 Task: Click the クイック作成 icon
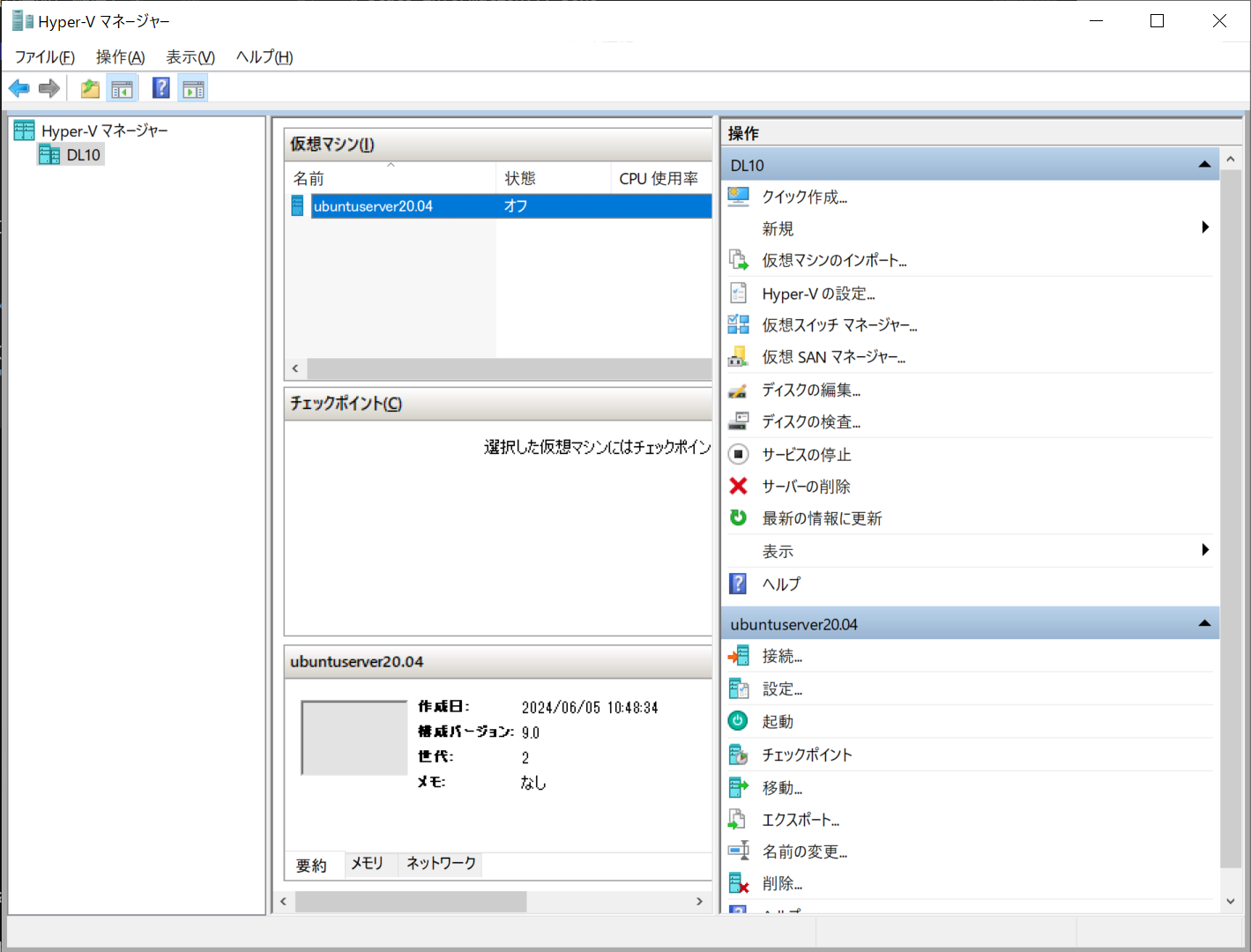tap(739, 197)
